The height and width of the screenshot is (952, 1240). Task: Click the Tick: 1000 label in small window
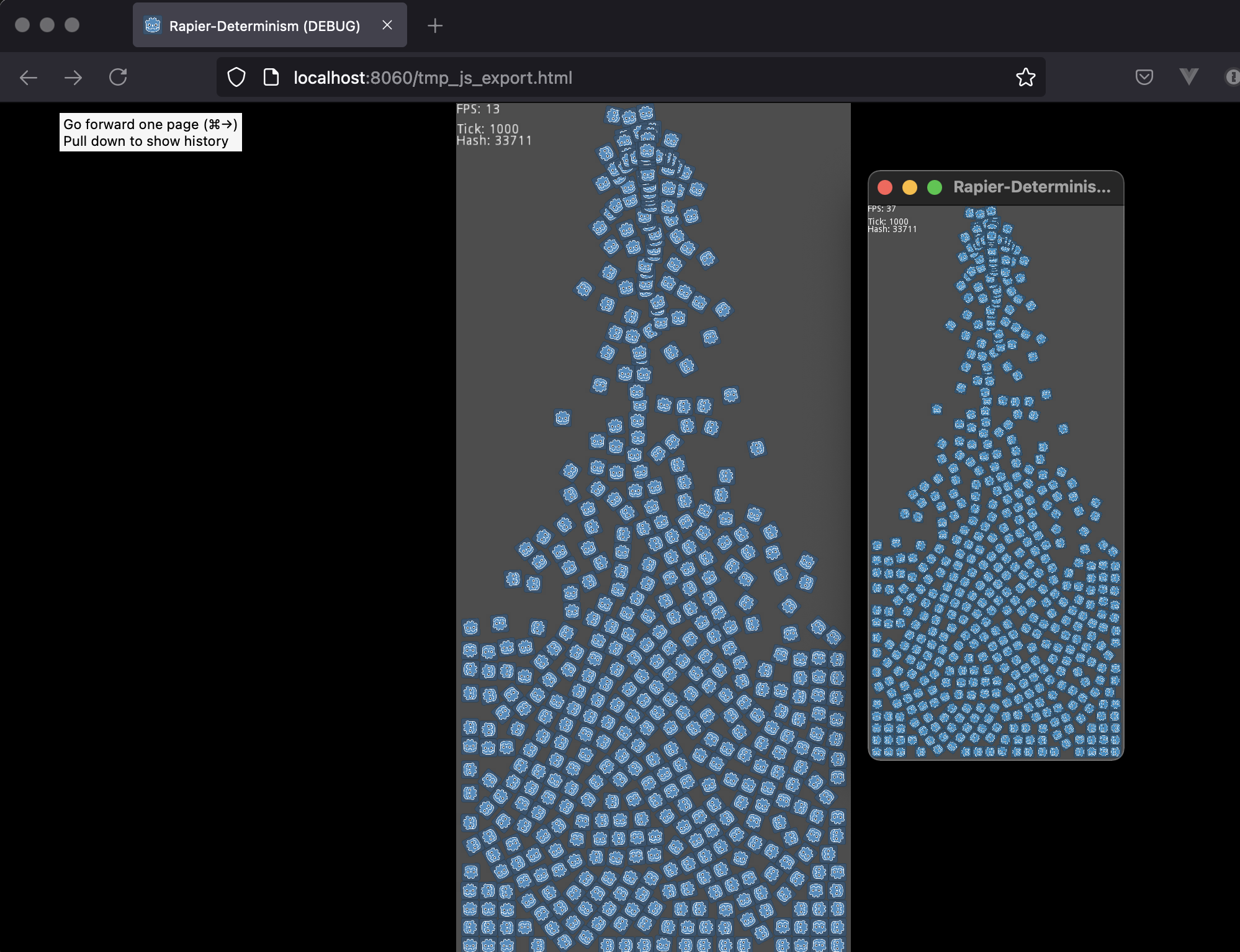click(x=888, y=222)
